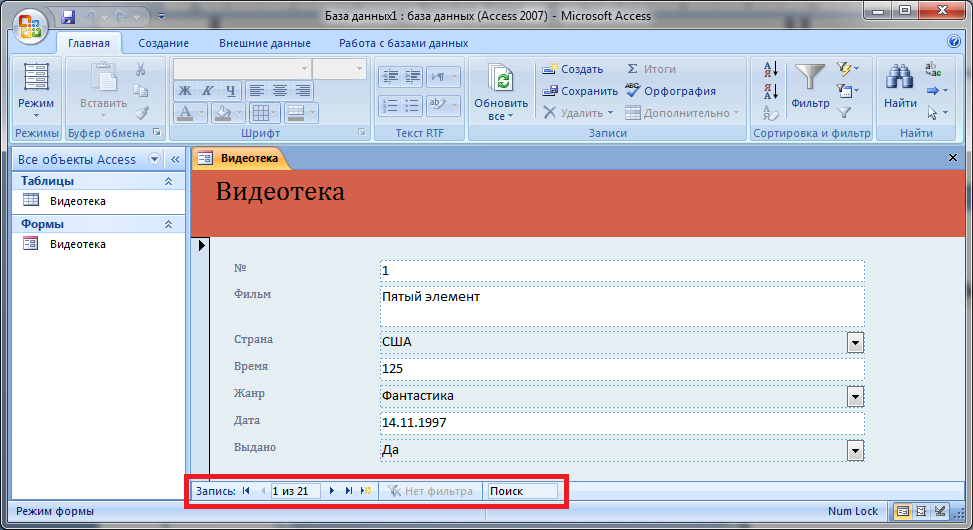Click the Format Painter brush icon
The image size is (973, 530).
[x=141, y=112]
